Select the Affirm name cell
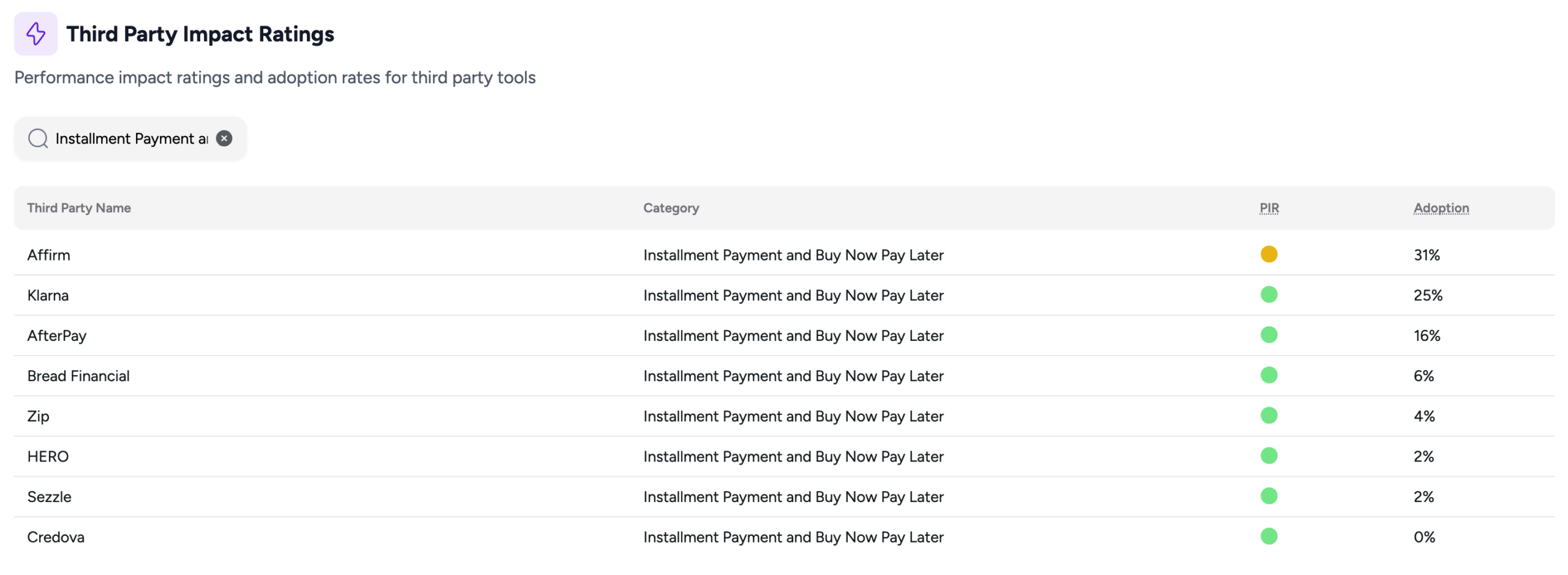Viewport: 1568px width, 575px height. click(49, 255)
